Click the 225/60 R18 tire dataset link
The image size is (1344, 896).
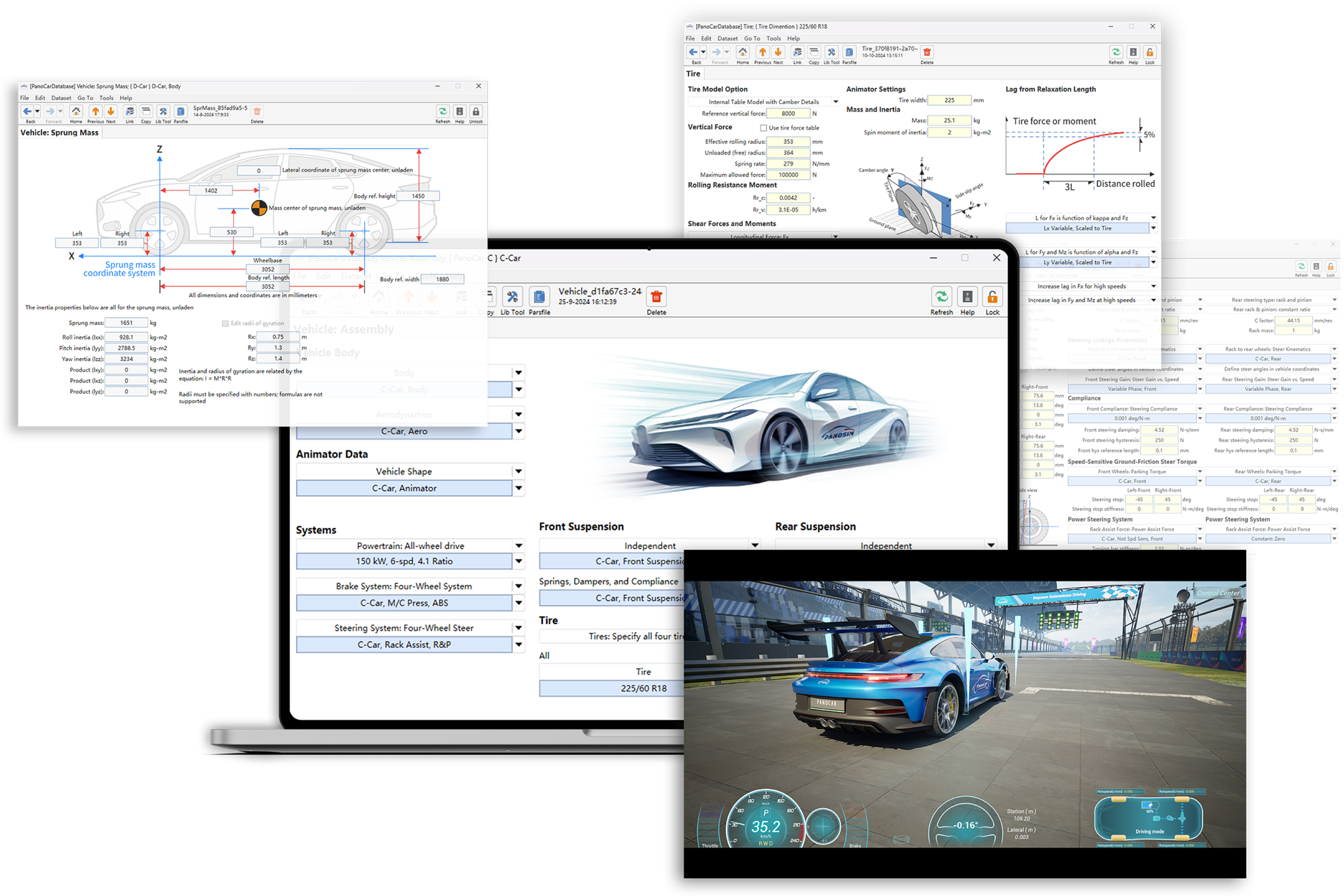pyautogui.click(x=644, y=688)
